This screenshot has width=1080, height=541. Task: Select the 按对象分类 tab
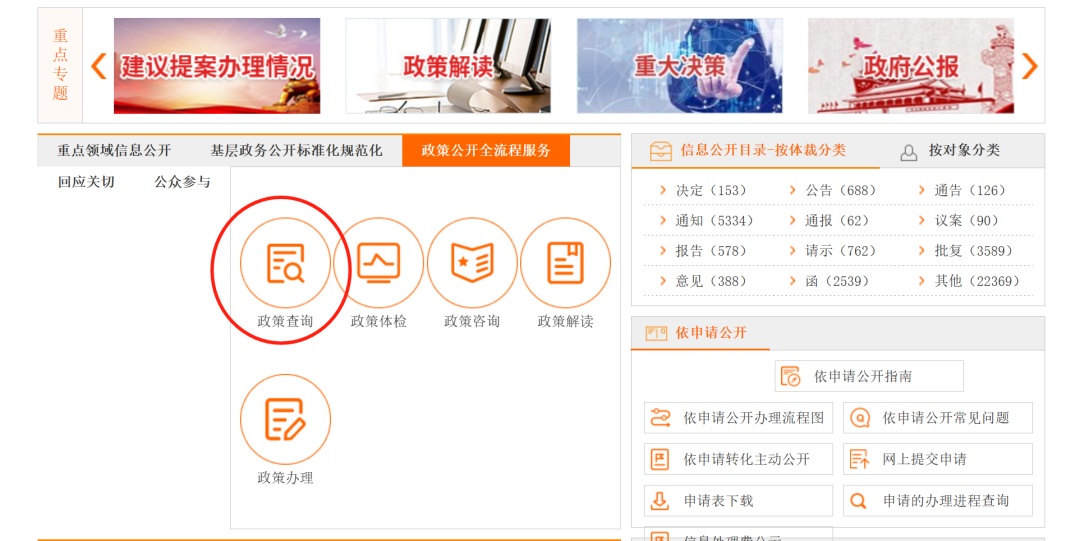tap(964, 150)
